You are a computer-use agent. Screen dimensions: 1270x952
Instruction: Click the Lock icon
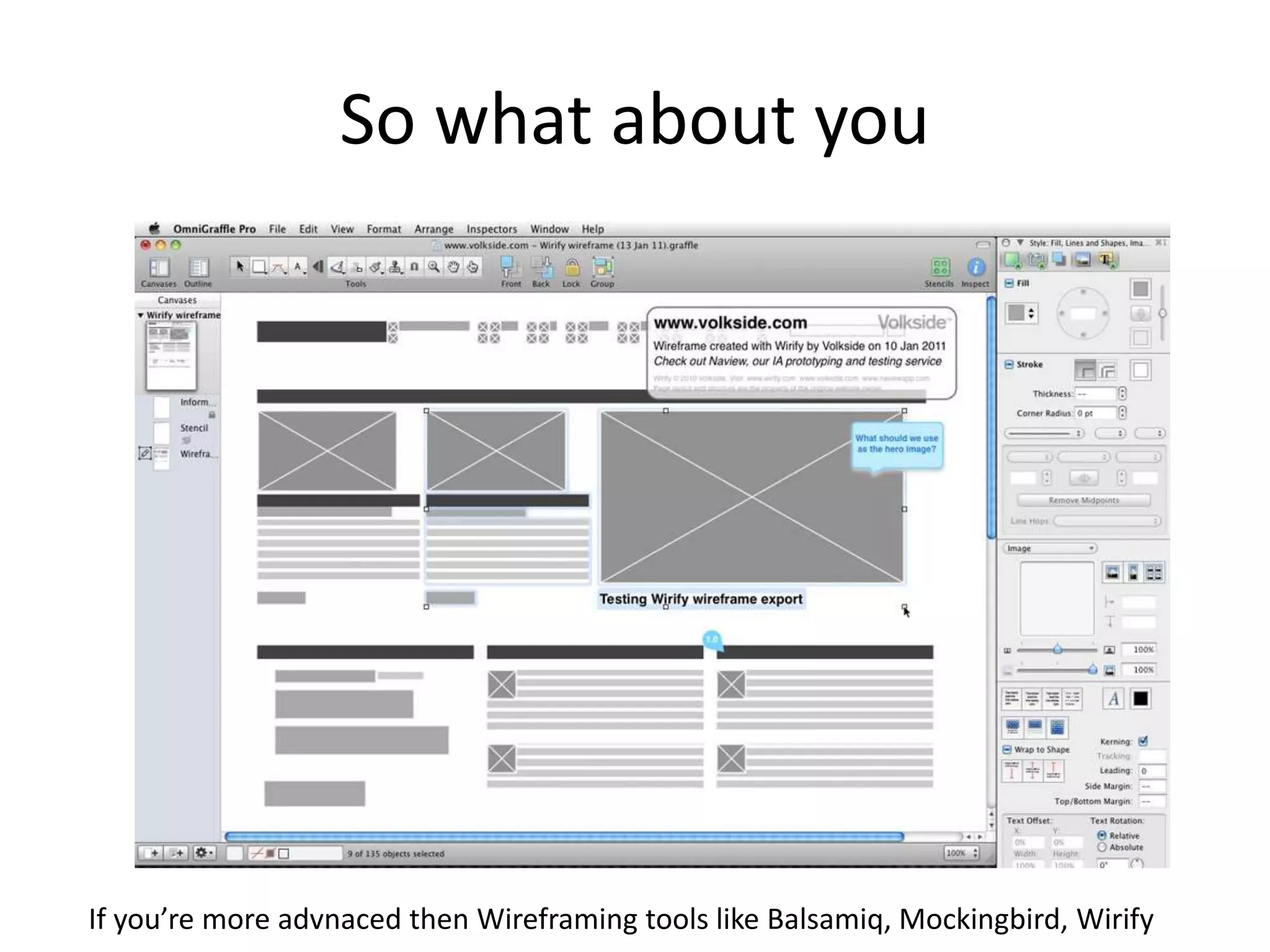pos(572,267)
